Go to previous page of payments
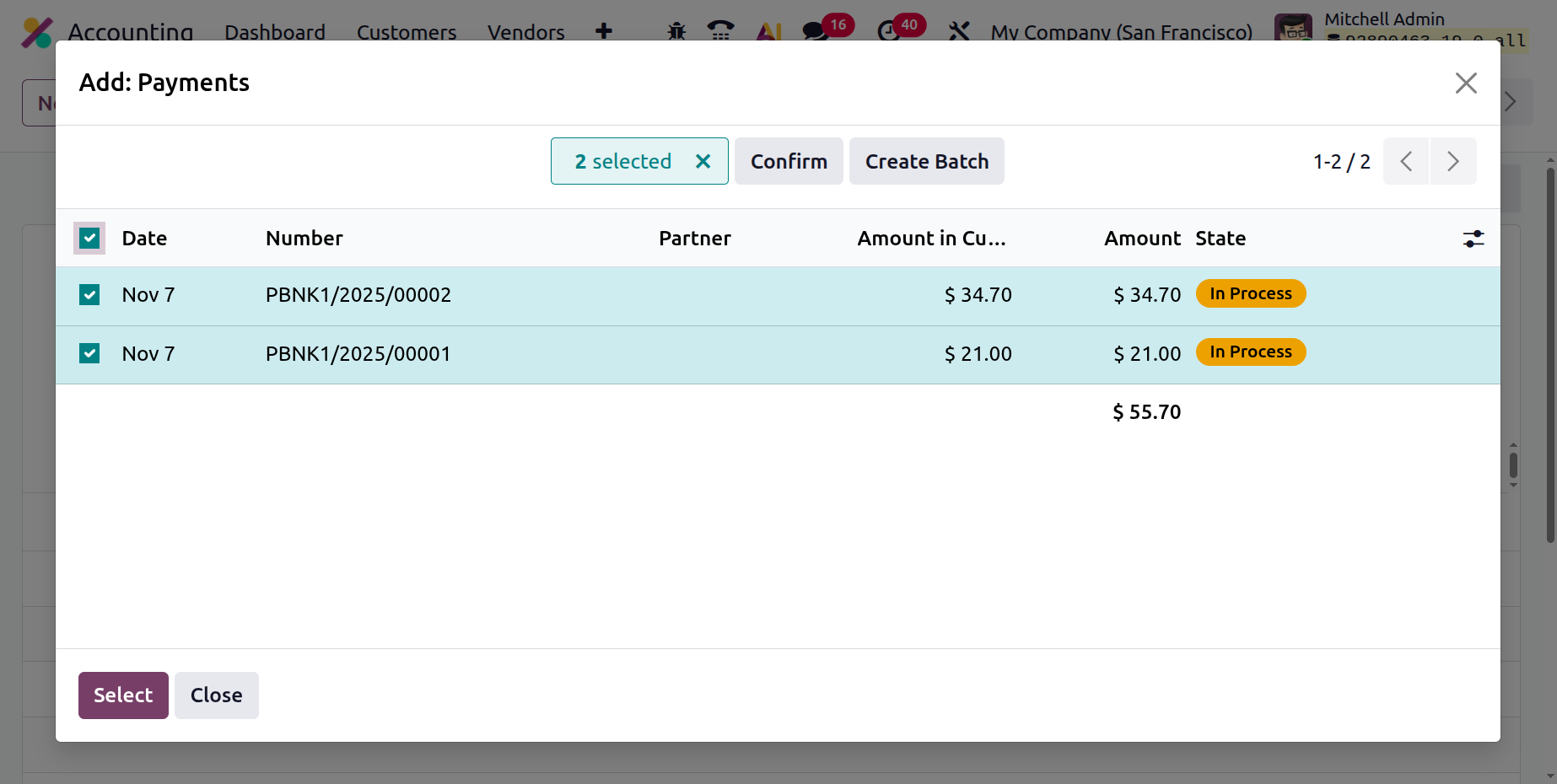Image resolution: width=1557 pixels, height=784 pixels. pyautogui.click(x=1406, y=161)
